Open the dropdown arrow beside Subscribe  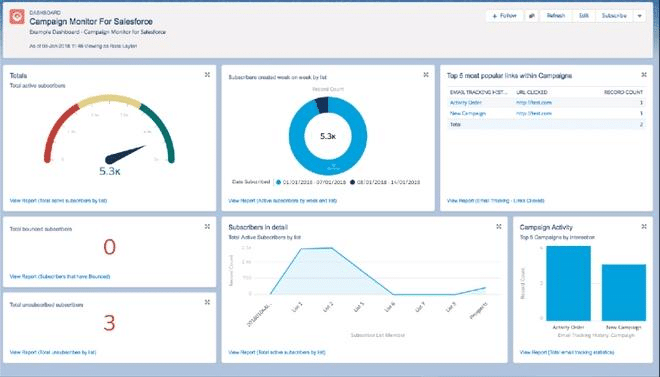(x=640, y=16)
